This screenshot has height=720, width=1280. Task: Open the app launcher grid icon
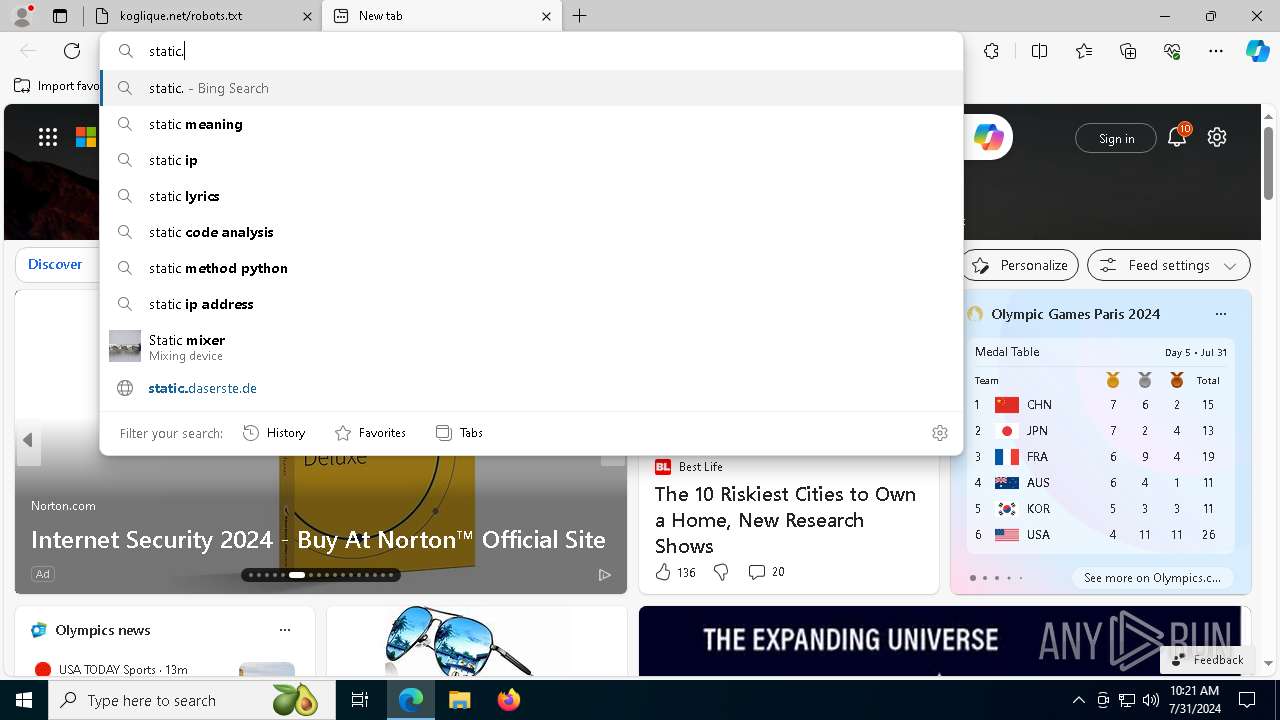(x=48, y=137)
